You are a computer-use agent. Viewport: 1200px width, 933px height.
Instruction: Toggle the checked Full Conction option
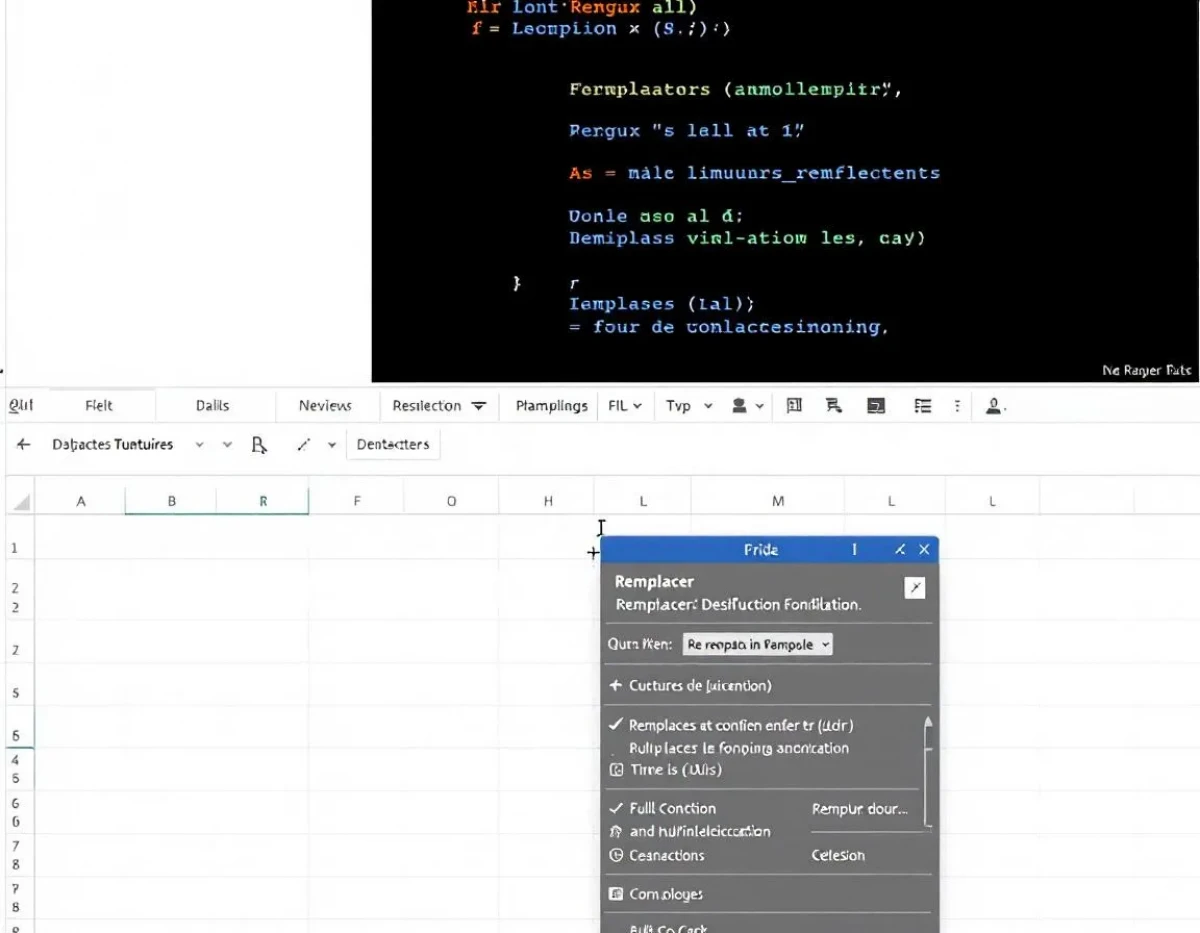click(616, 808)
